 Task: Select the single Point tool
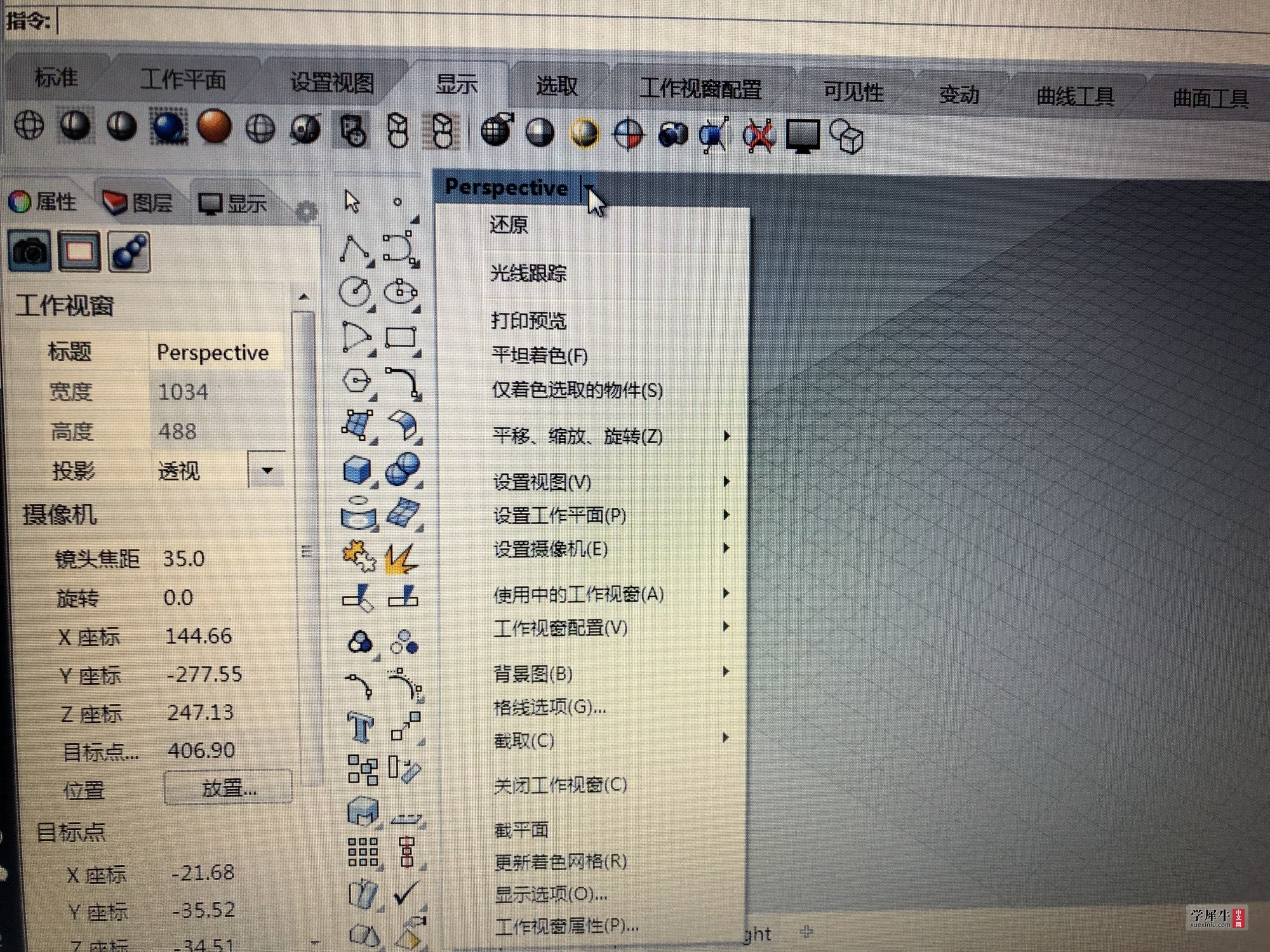(398, 202)
